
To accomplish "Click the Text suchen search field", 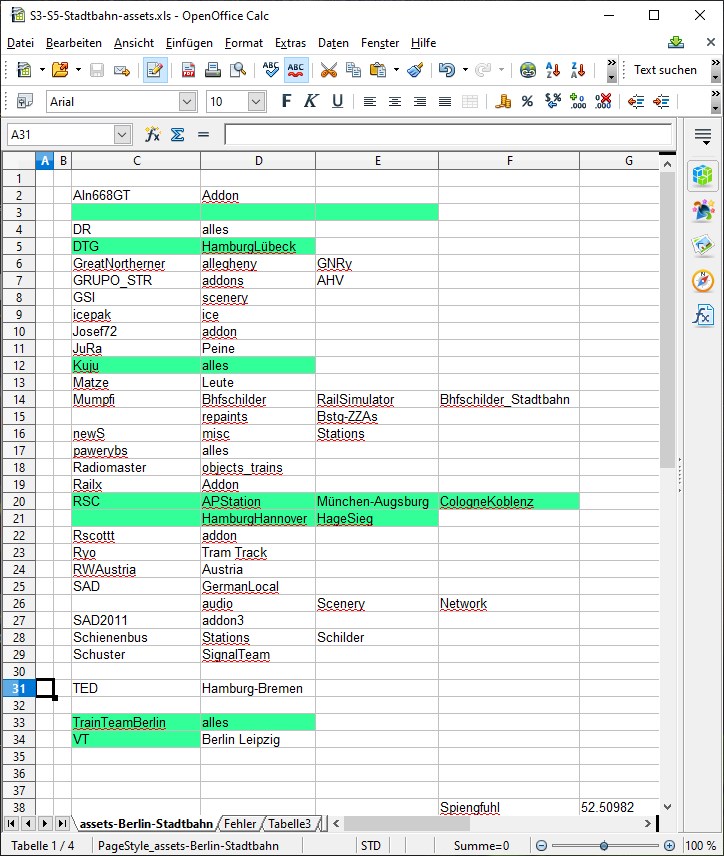I will [665, 70].
